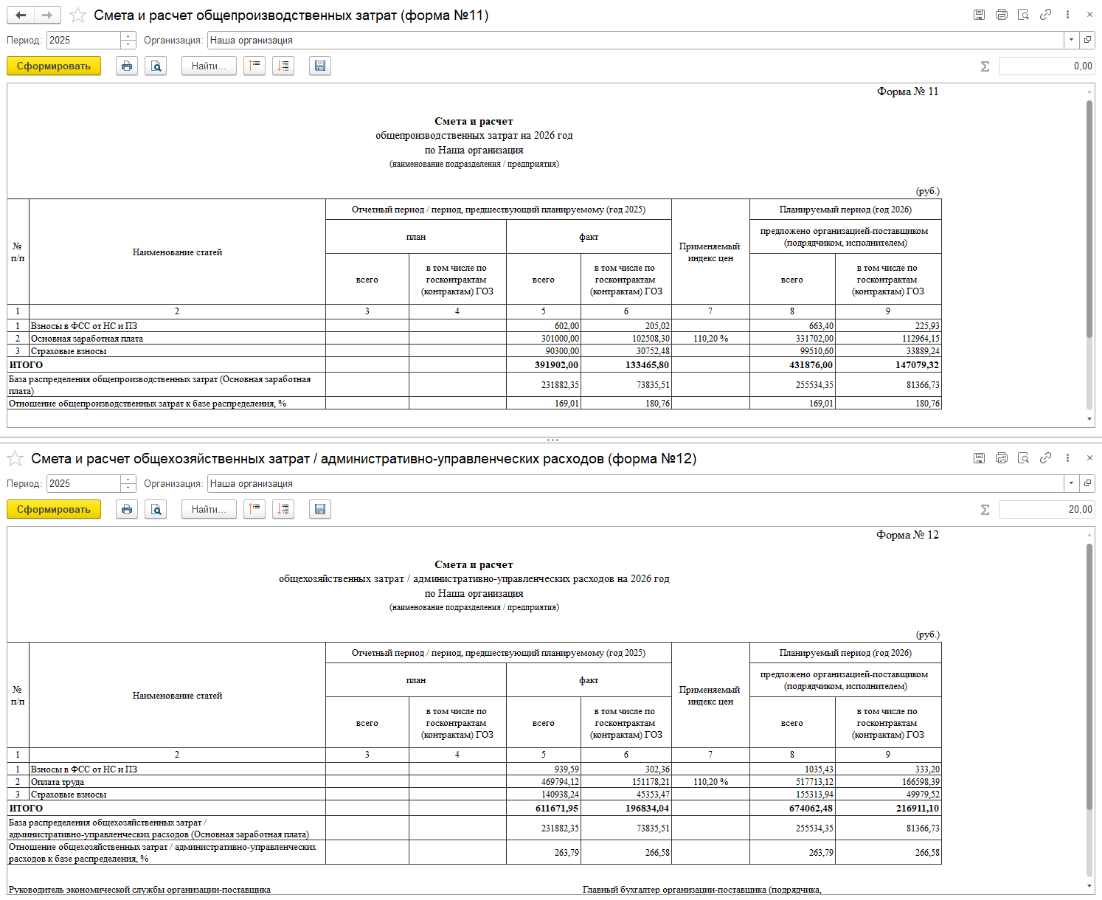
Task: Click print icon in form №12 toolbar
Action: [x=127, y=509]
